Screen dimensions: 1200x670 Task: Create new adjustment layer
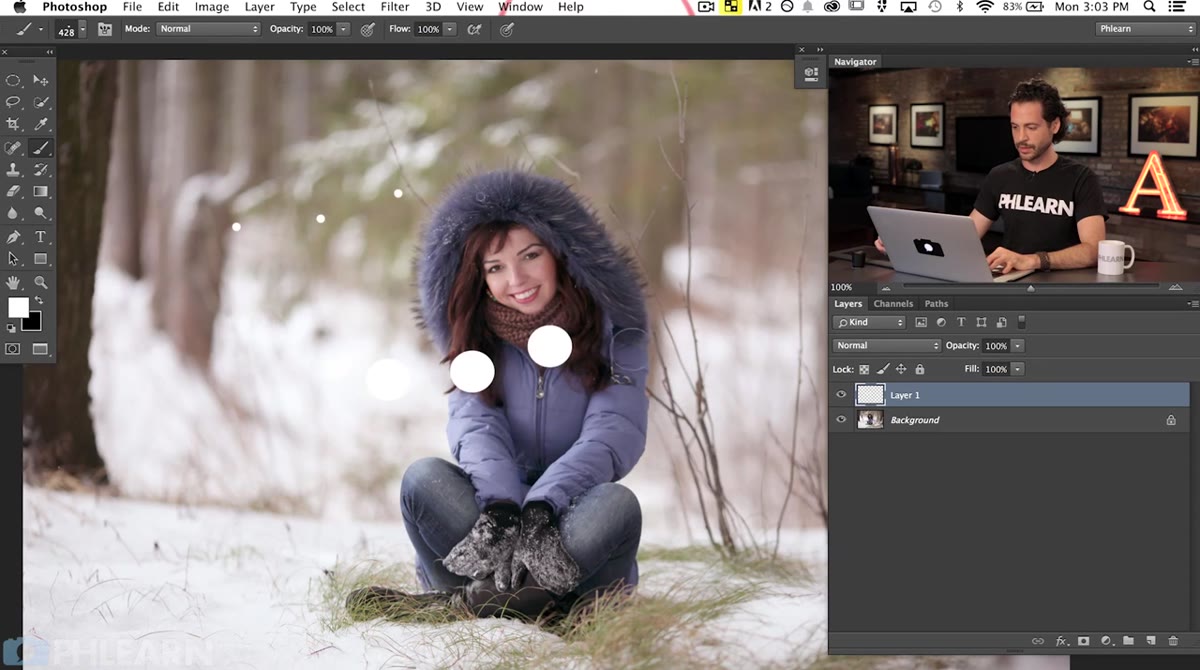(1106, 641)
